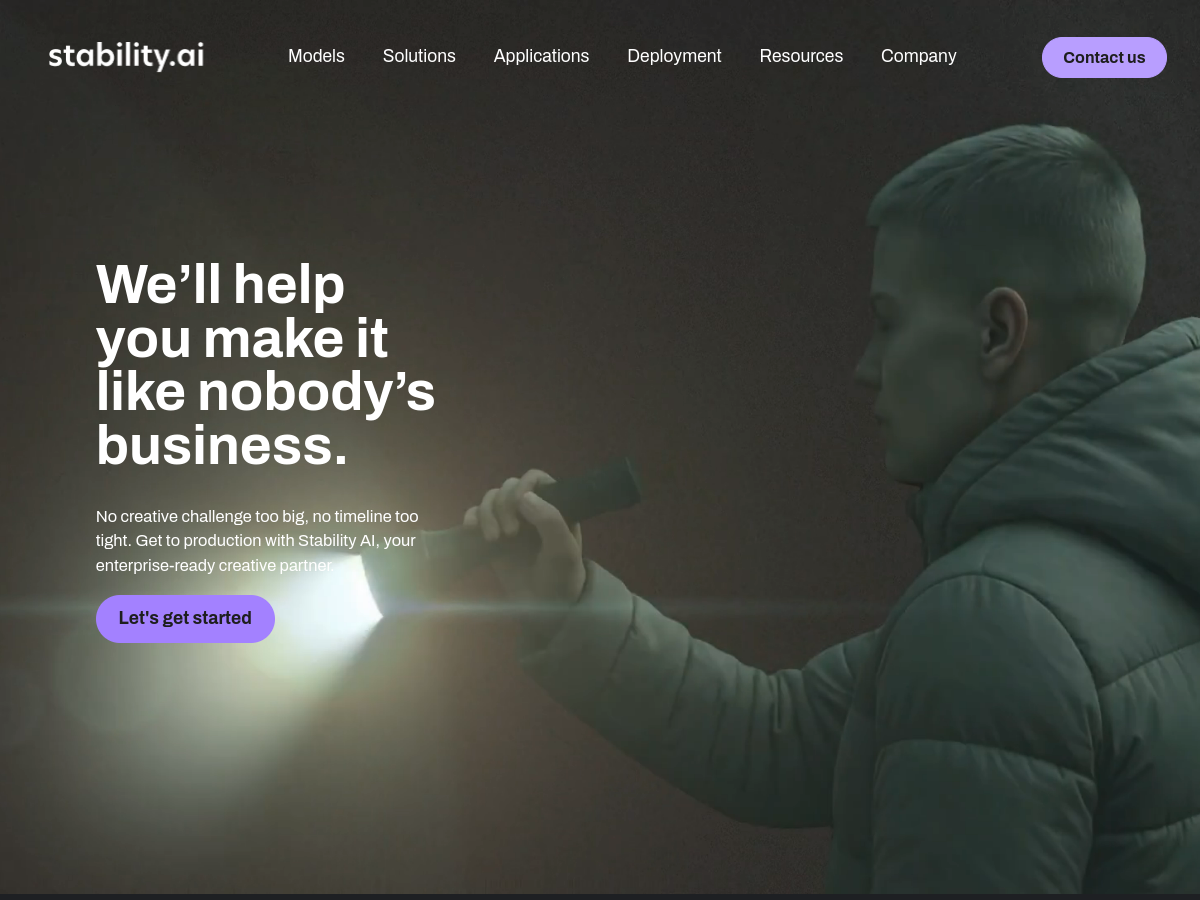This screenshot has width=1200, height=900.
Task: Open the Resources navigation item
Action: (x=801, y=56)
